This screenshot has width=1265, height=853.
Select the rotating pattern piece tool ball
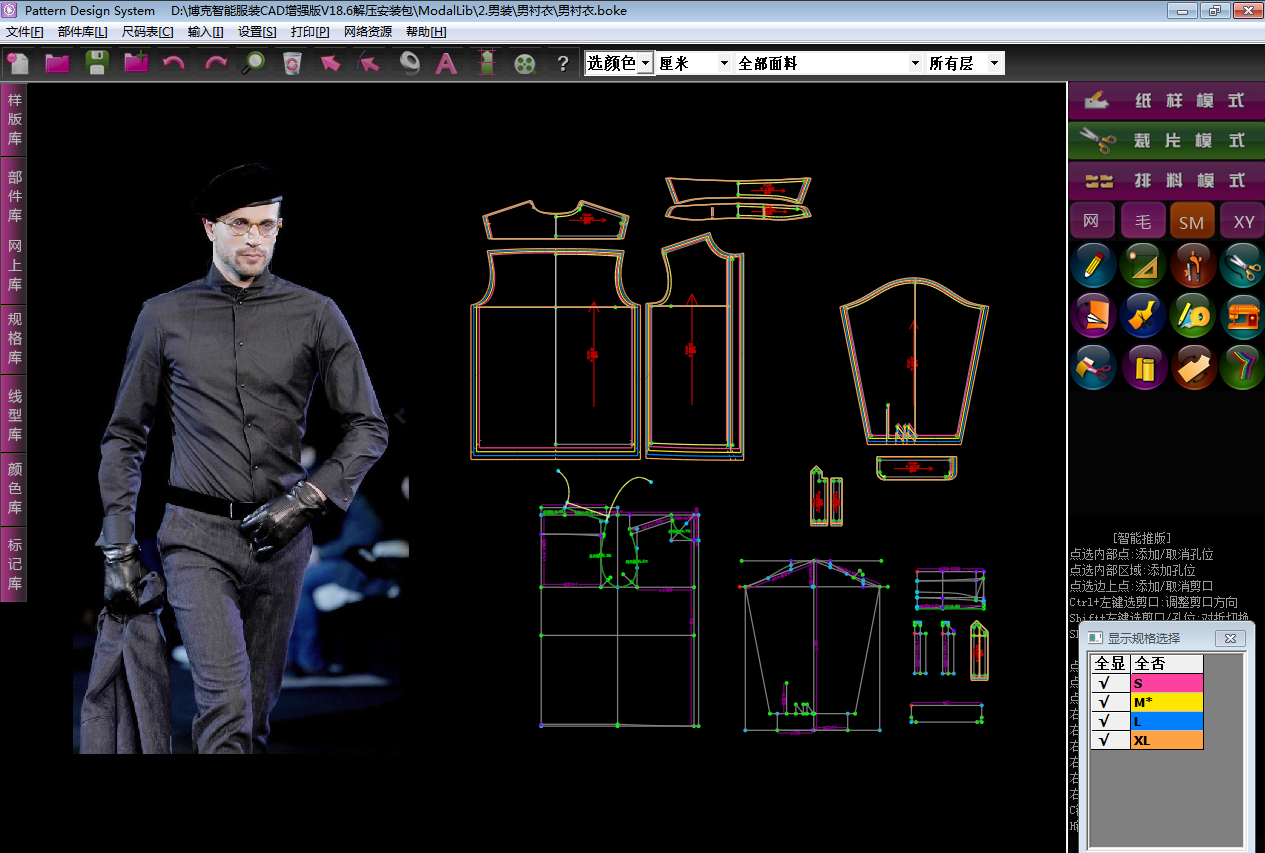1193,367
